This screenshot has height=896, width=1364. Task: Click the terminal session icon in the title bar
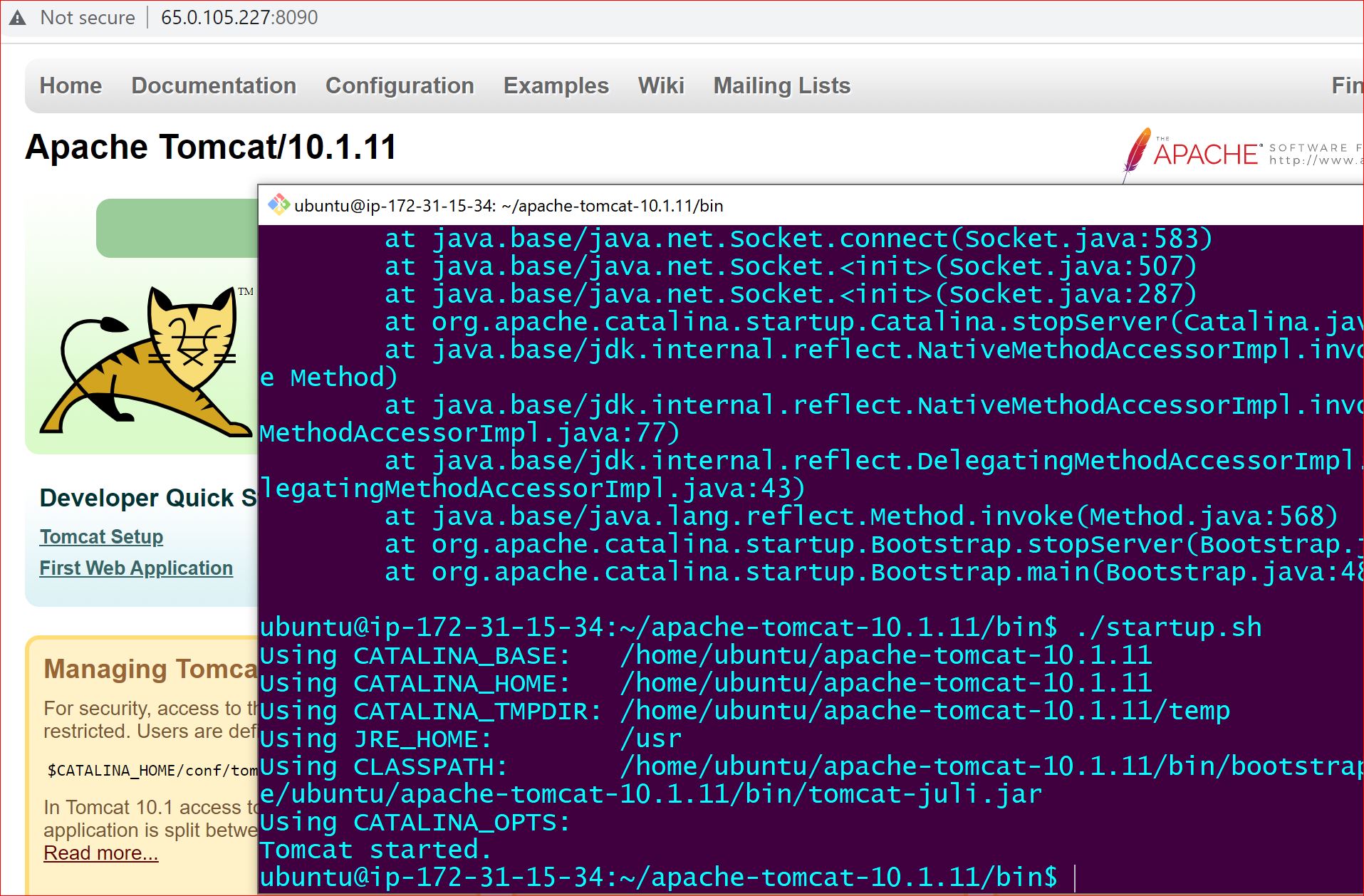coord(278,204)
